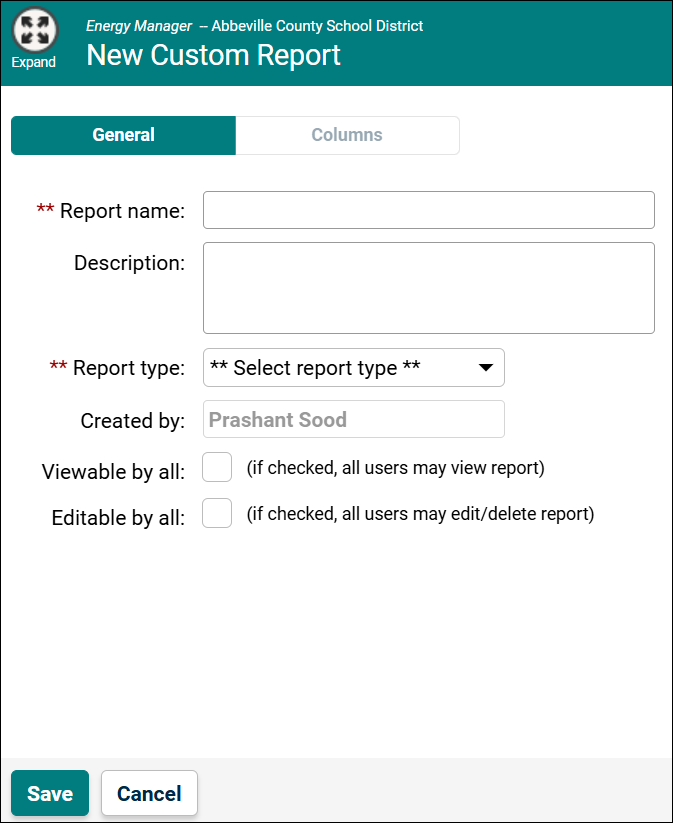Click the report type dropdown arrow
This screenshot has width=673, height=823.
tap(485, 368)
